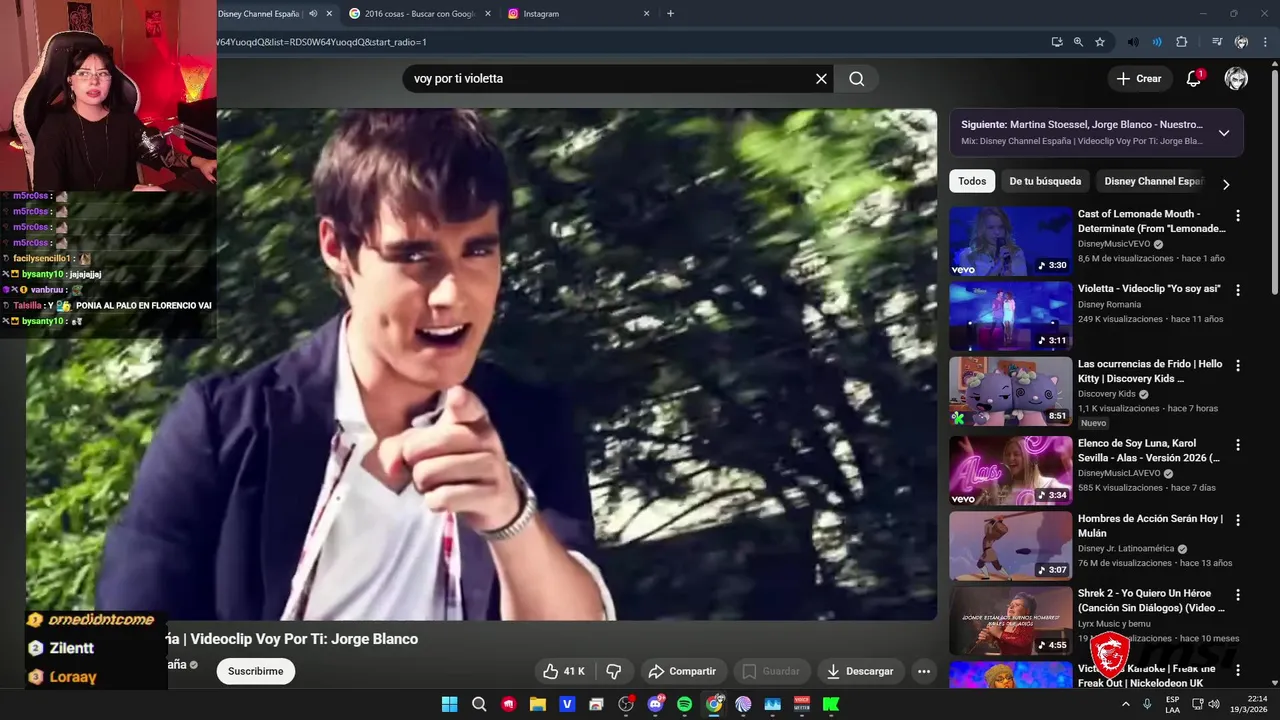Switch to the 2016 cosas Google search tab
Screen dimensions: 1280x720
[x=420, y=14]
